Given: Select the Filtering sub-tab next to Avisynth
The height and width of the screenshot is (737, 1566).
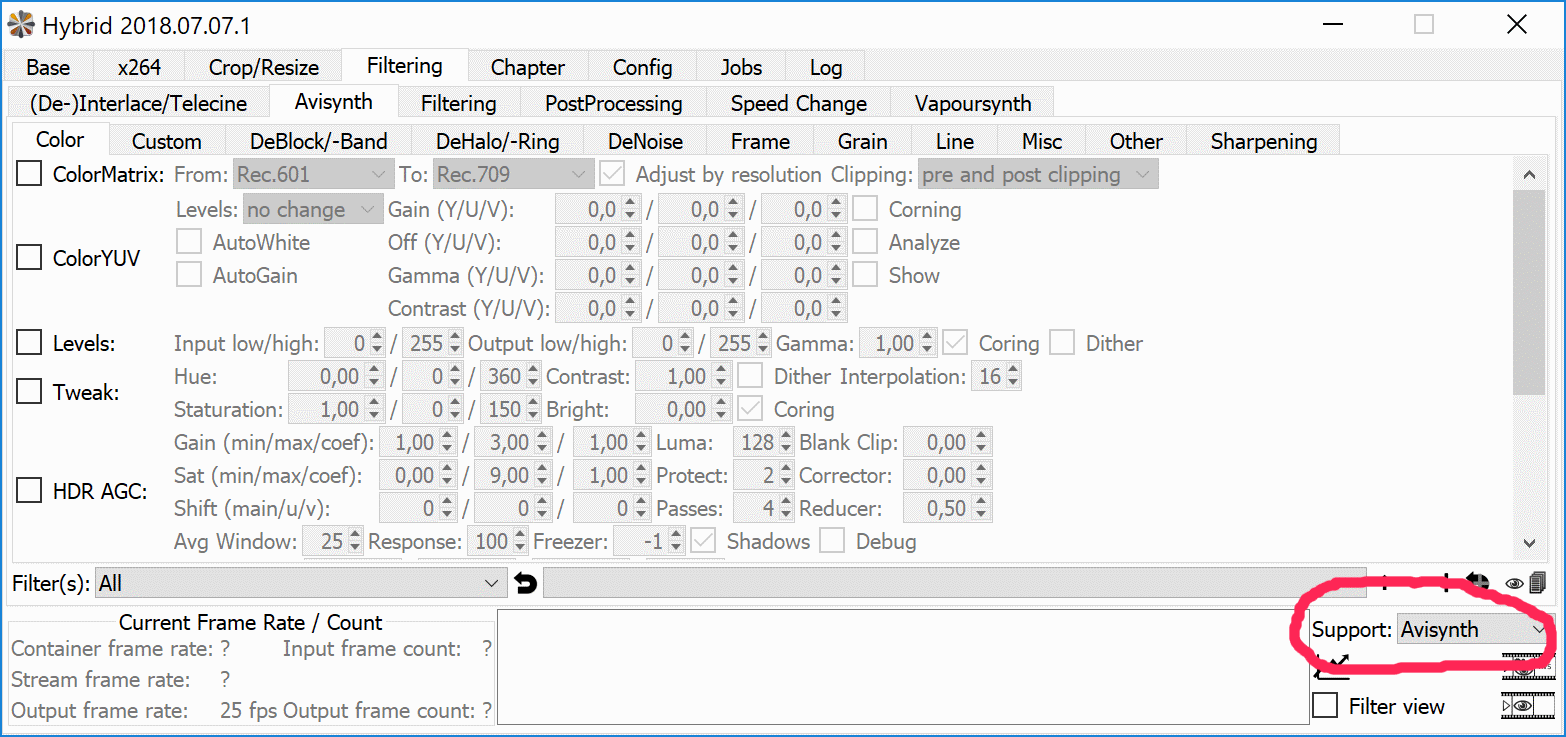Looking at the screenshot, I should click(459, 103).
